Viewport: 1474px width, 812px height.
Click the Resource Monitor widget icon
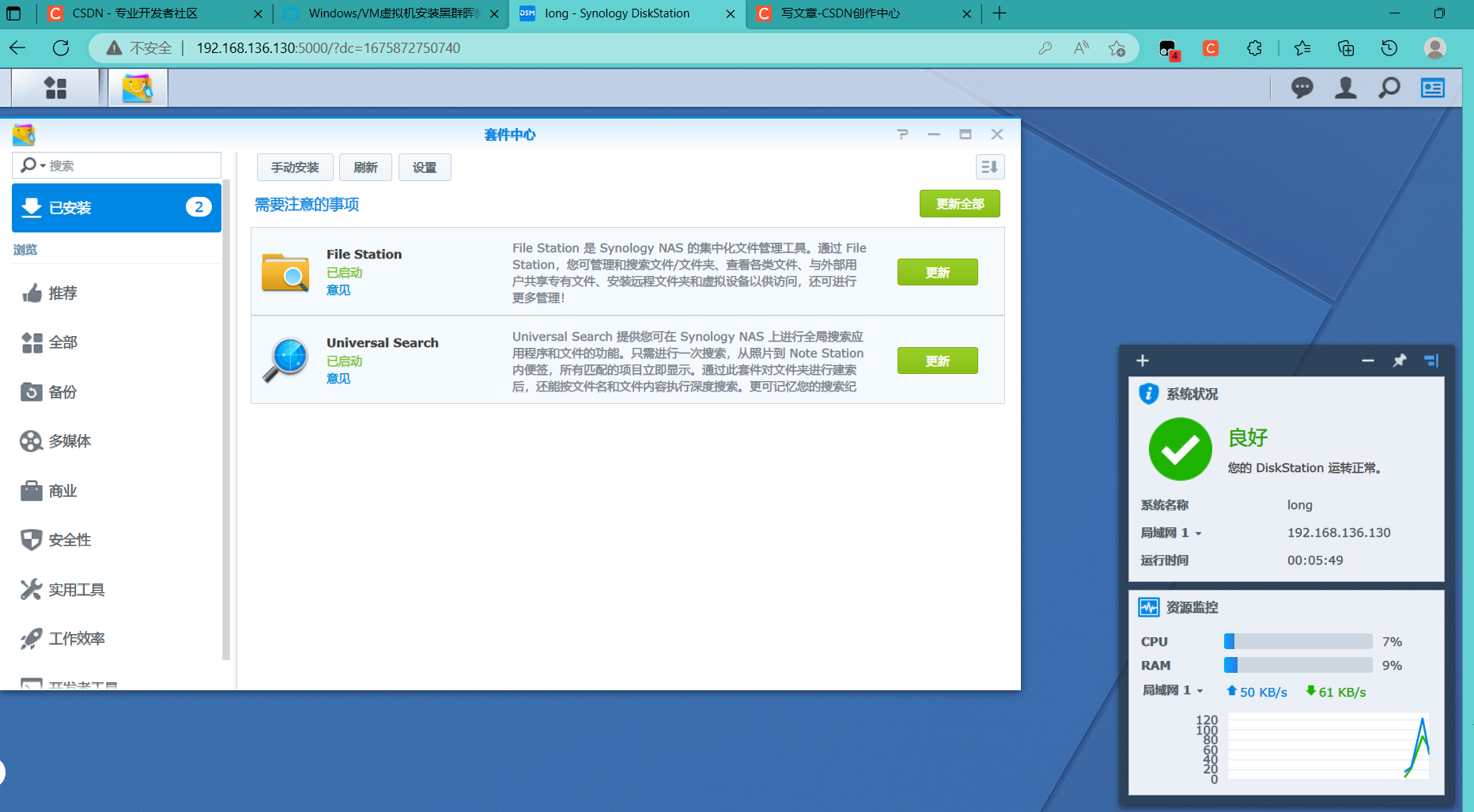click(x=1148, y=607)
